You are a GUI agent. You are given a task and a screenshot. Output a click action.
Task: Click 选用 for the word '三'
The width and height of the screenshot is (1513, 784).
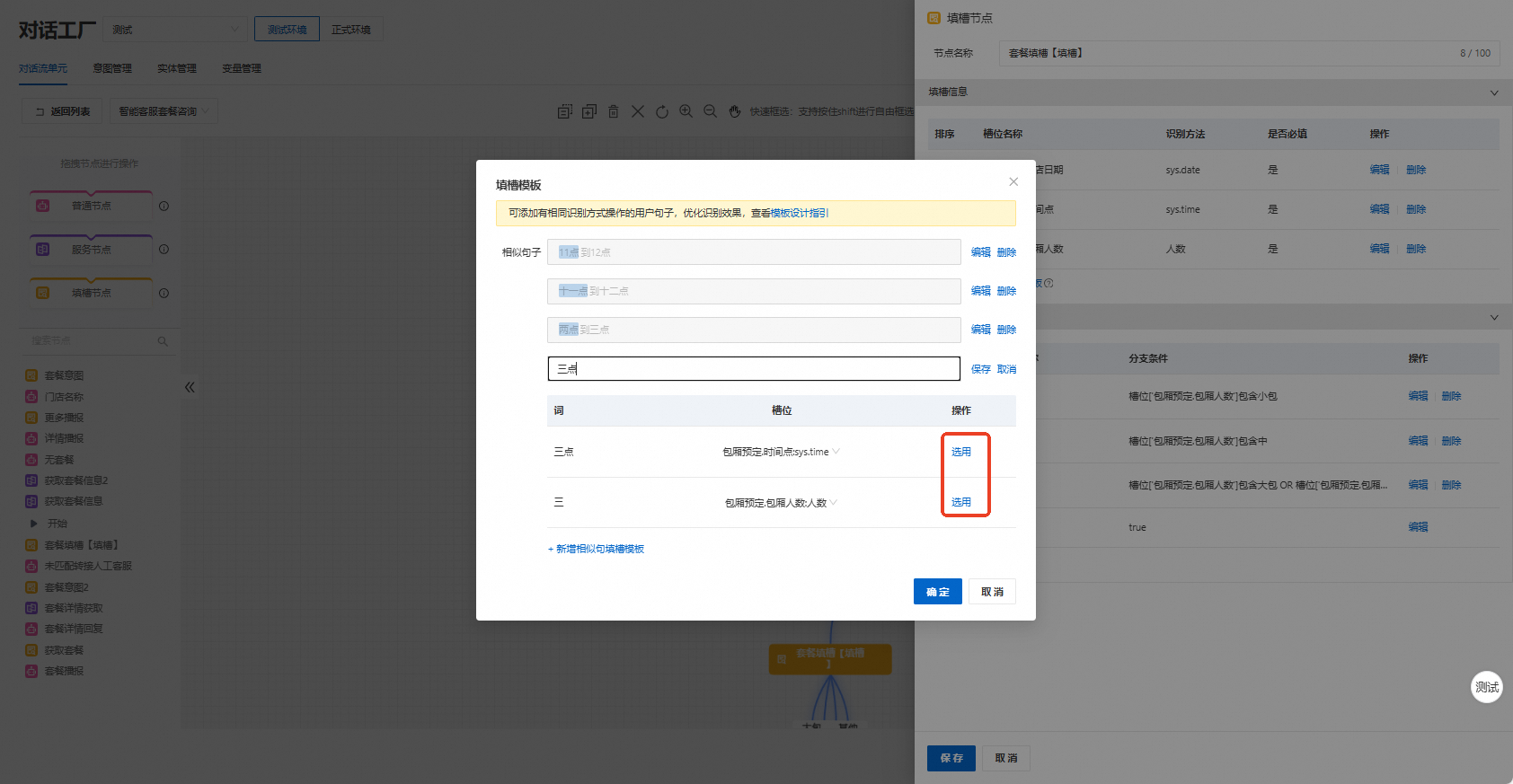[x=961, y=502]
